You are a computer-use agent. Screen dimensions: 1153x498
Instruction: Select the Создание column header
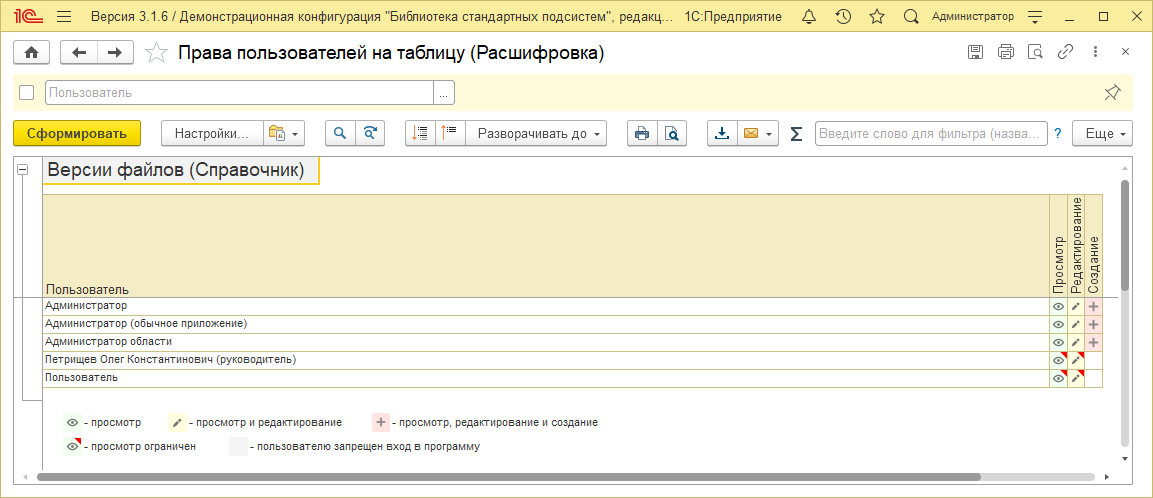(x=1093, y=246)
